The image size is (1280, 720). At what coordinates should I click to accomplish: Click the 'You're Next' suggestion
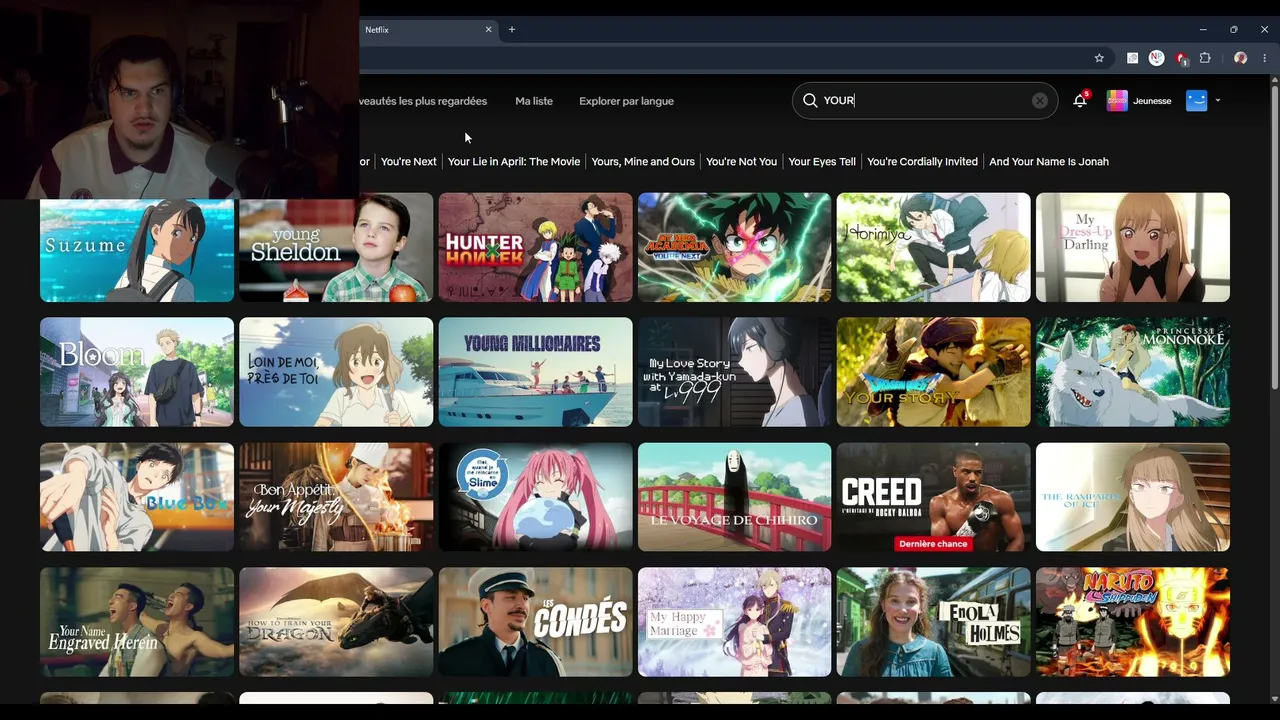[409, 161]
